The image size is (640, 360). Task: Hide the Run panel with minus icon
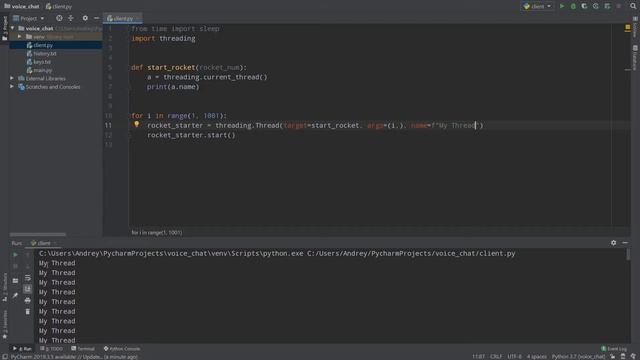click(625, 243)
